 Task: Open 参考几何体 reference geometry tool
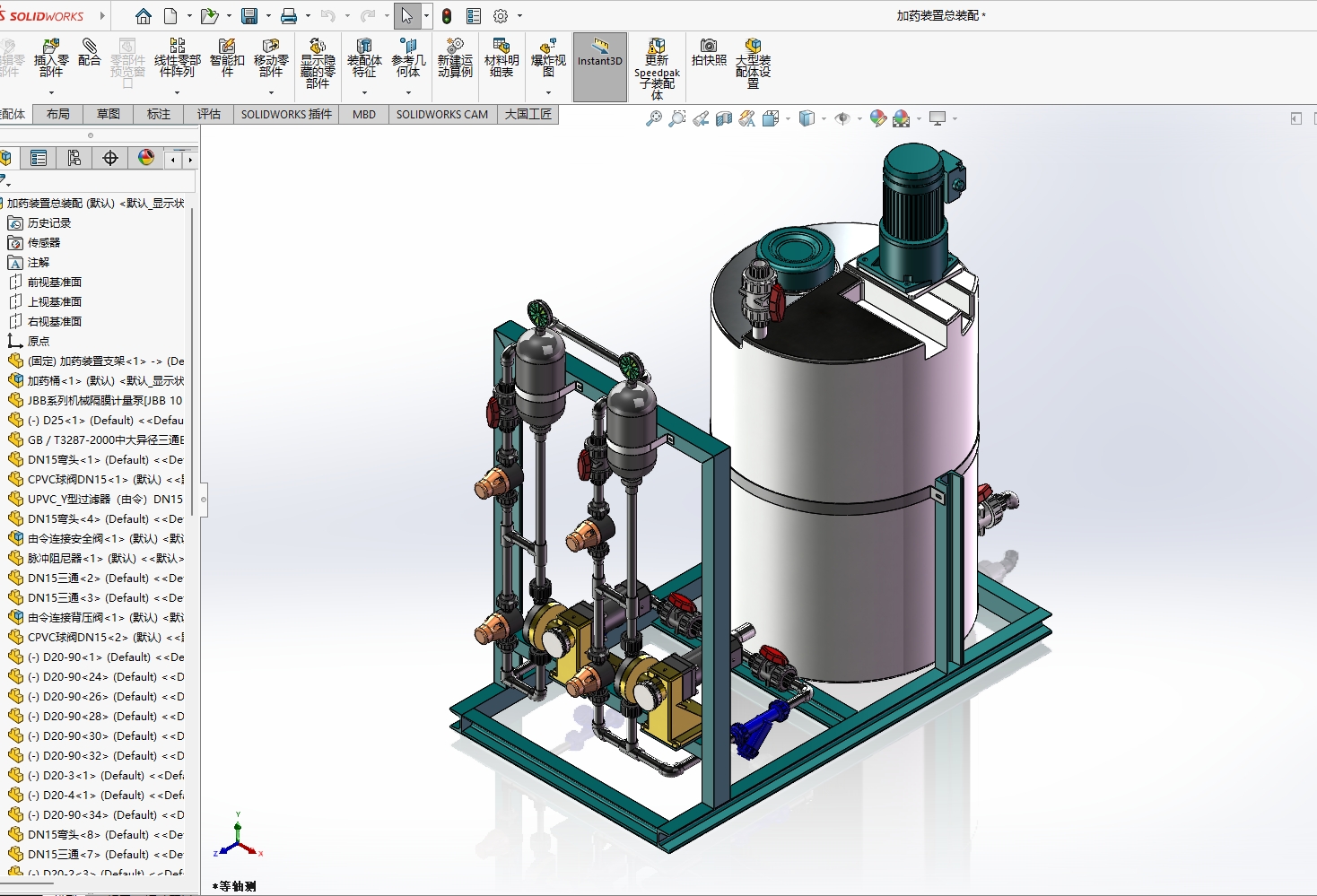click(408, 58)
